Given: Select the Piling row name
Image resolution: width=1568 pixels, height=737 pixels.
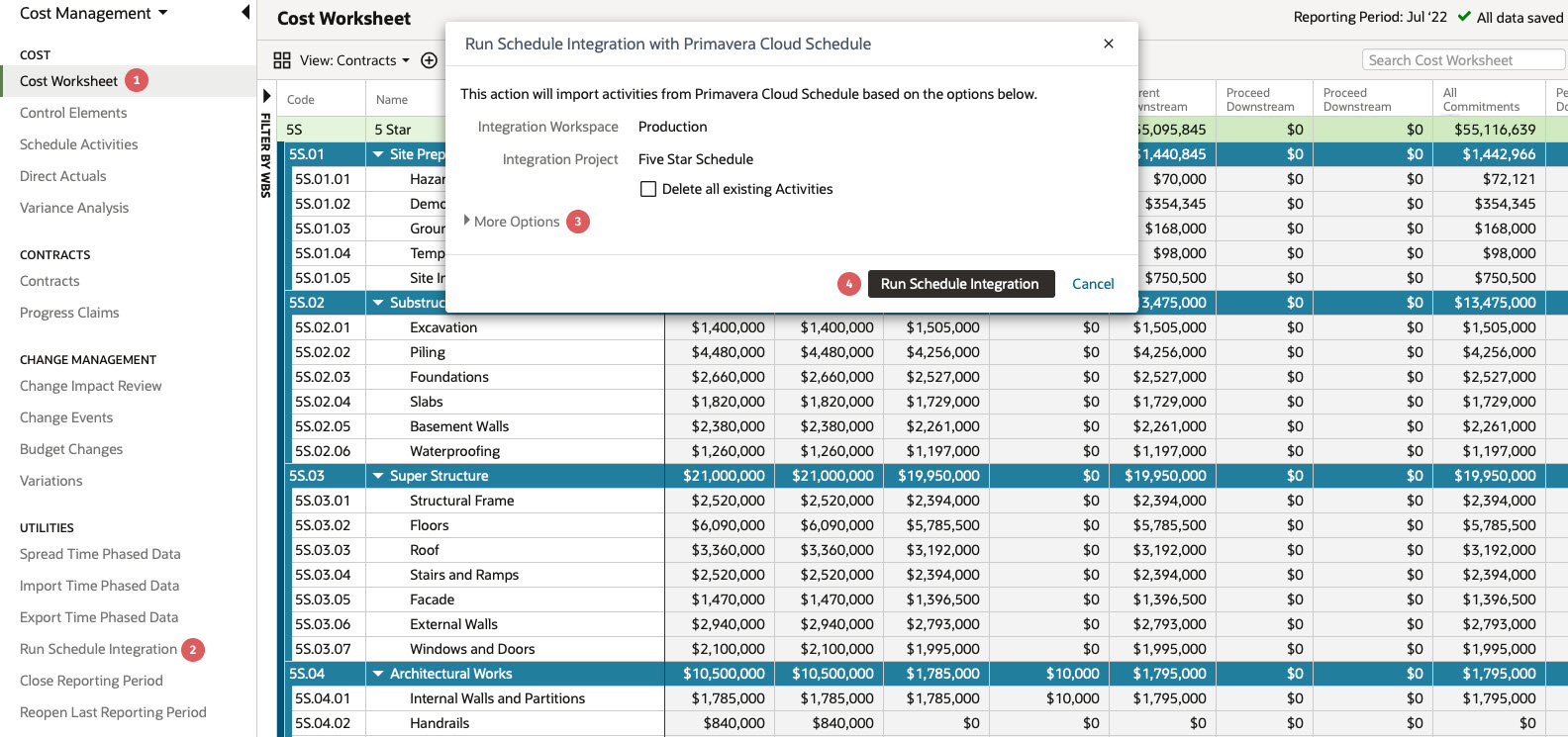Looking at the screenshot, I should click(428, 352).
